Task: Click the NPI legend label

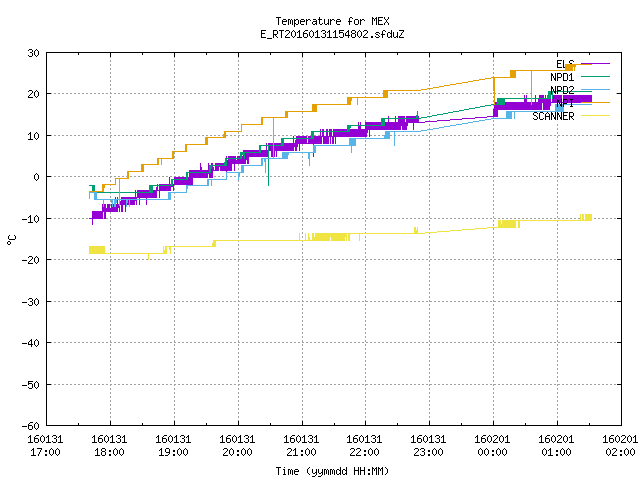Action: click(x=565, y=103)
